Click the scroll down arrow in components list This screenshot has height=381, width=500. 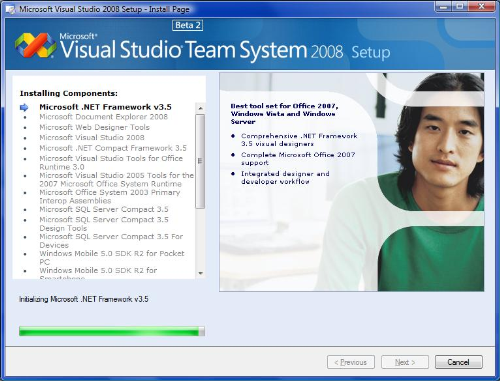pos(200,273)
